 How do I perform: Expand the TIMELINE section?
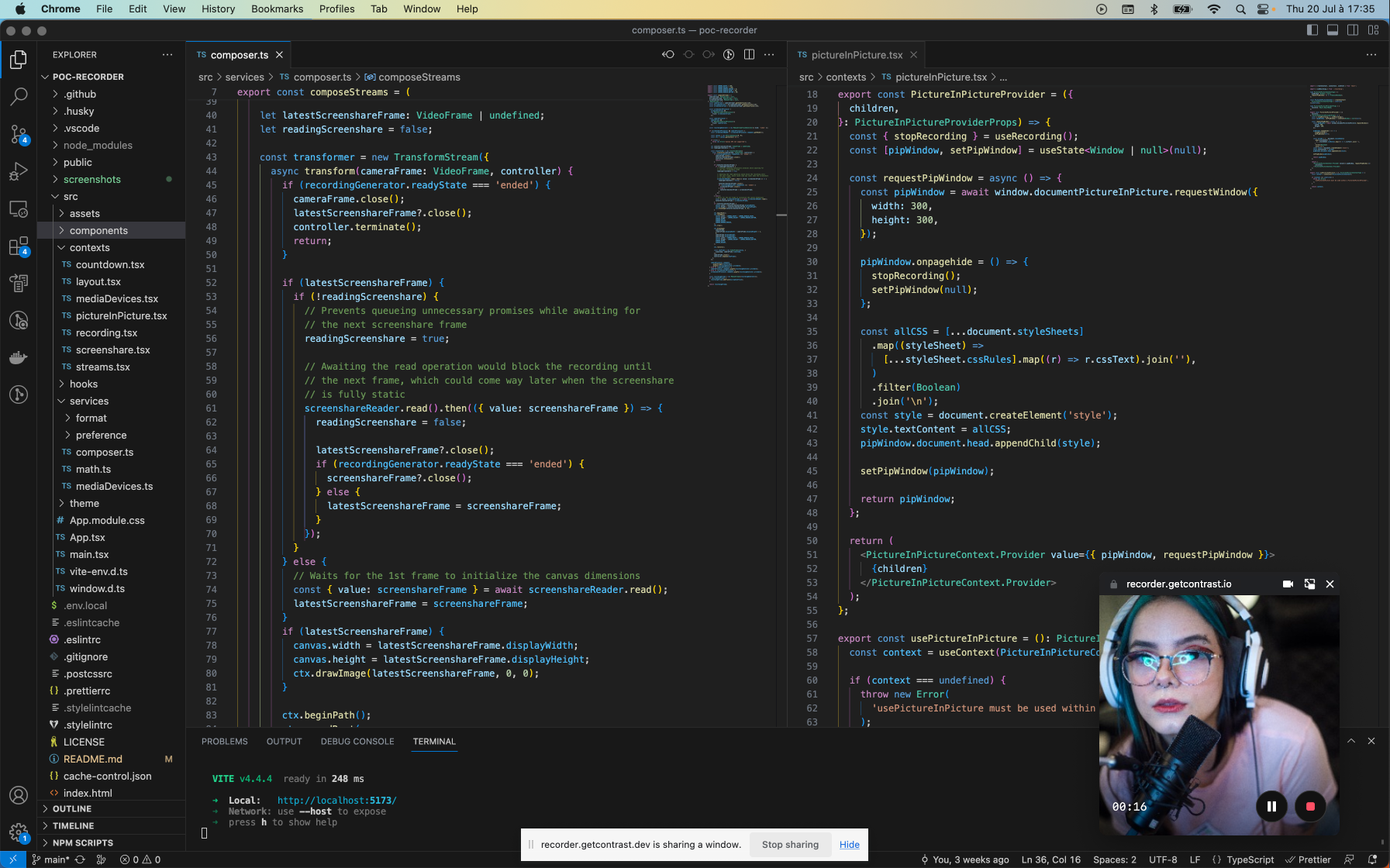point(112,825)
